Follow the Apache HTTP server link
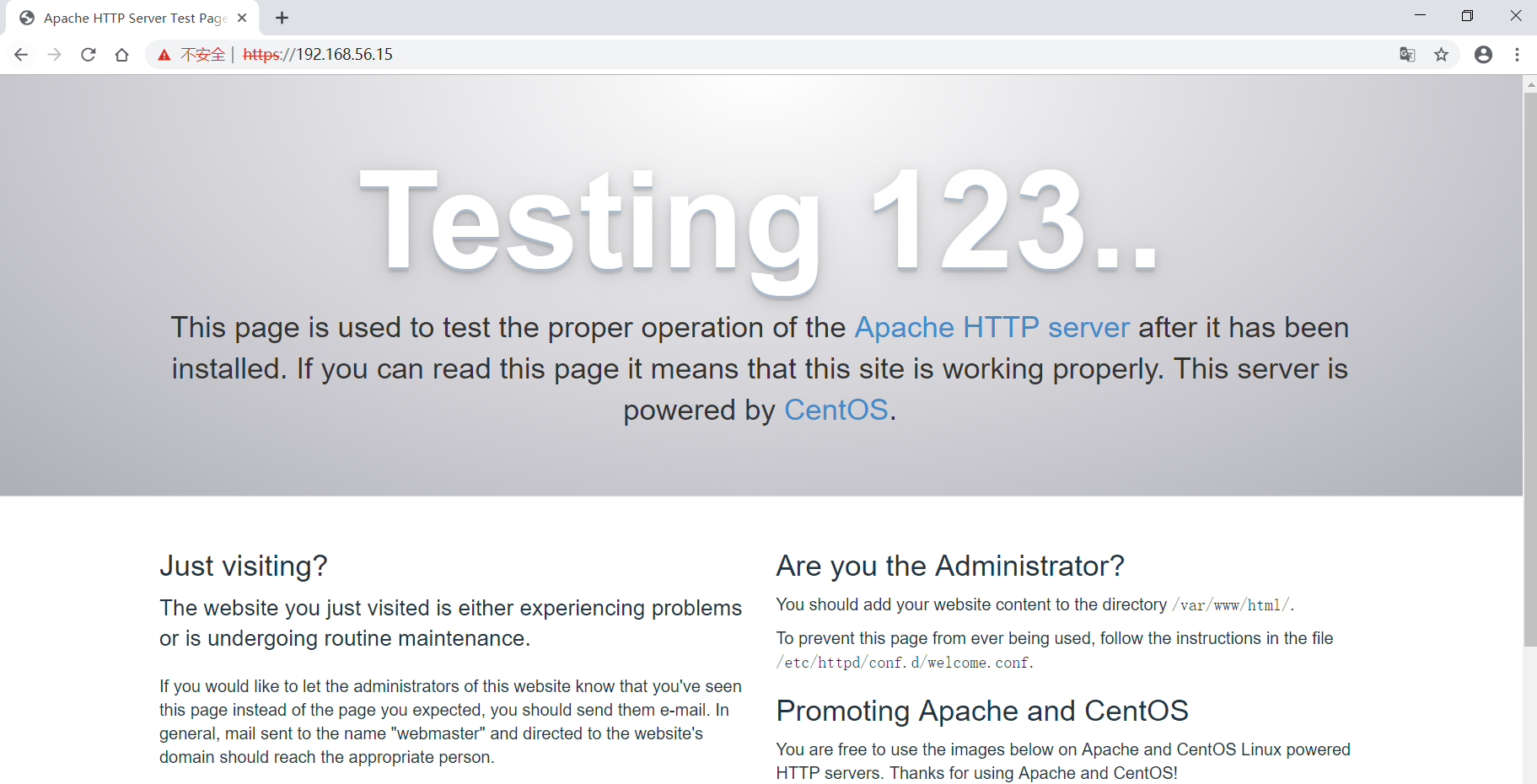 click(x=992, y=327)
